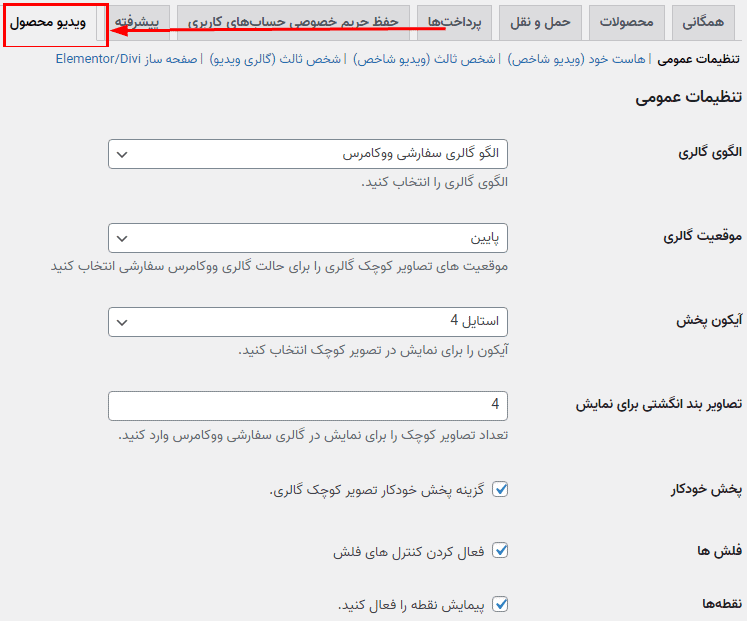The width and height of the screenshot is (747, 621).
Task: Open the شخص ثالث (ویدیو شاخص) link
Action: [424, 59]
